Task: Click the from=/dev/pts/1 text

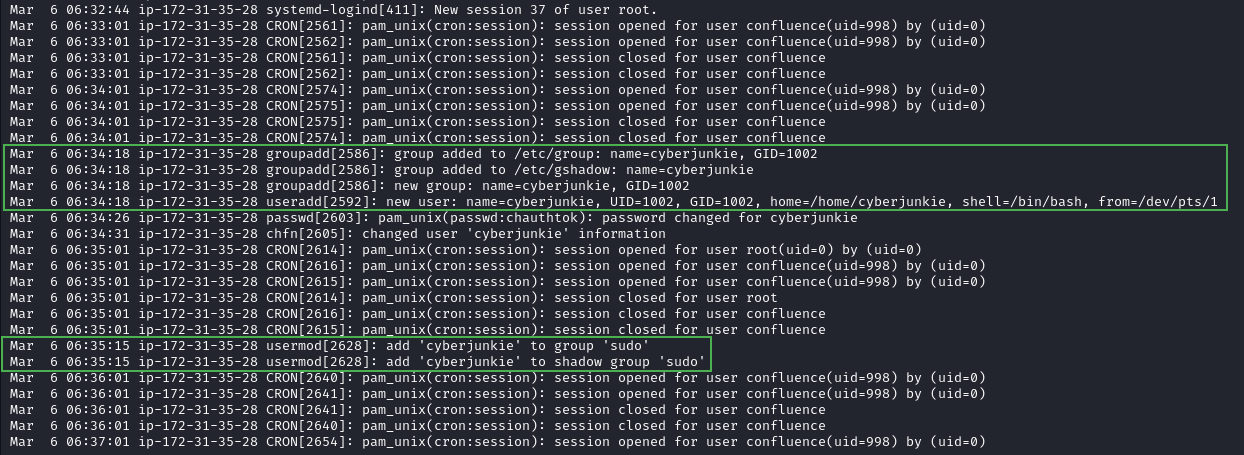Action: coord(1158,201)
